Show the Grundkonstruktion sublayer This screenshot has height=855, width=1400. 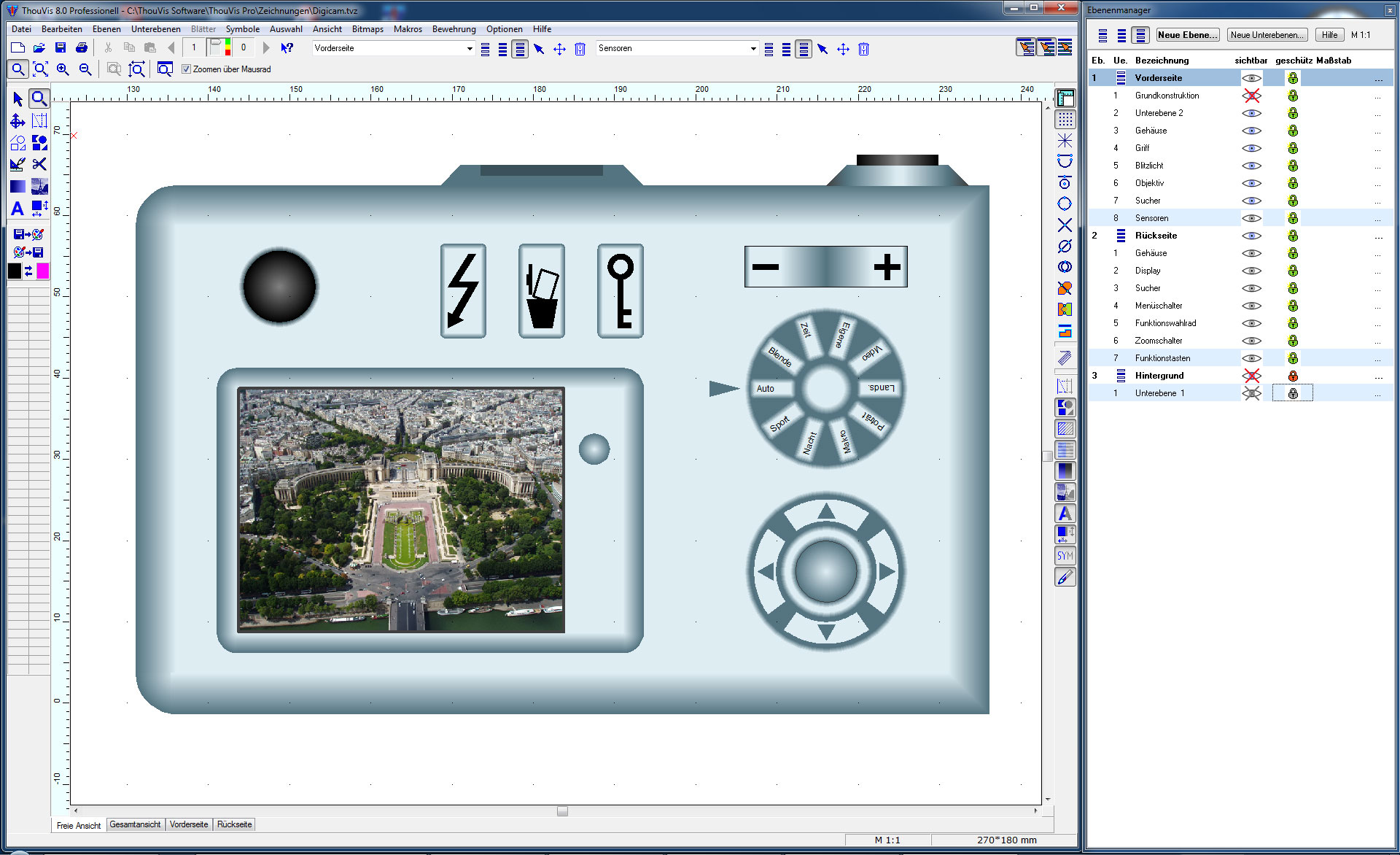1251,96
